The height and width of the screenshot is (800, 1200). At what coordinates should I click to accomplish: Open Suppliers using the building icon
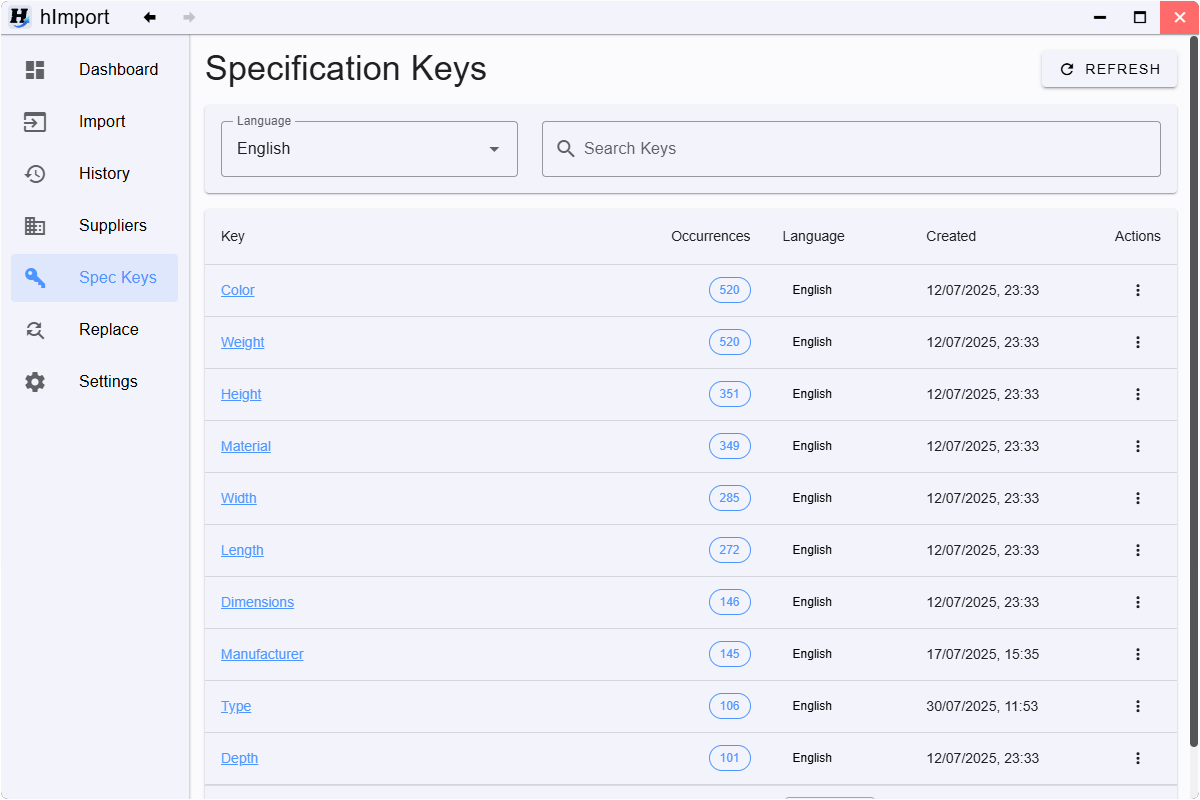pyautogui.click(x=35, y=225)
